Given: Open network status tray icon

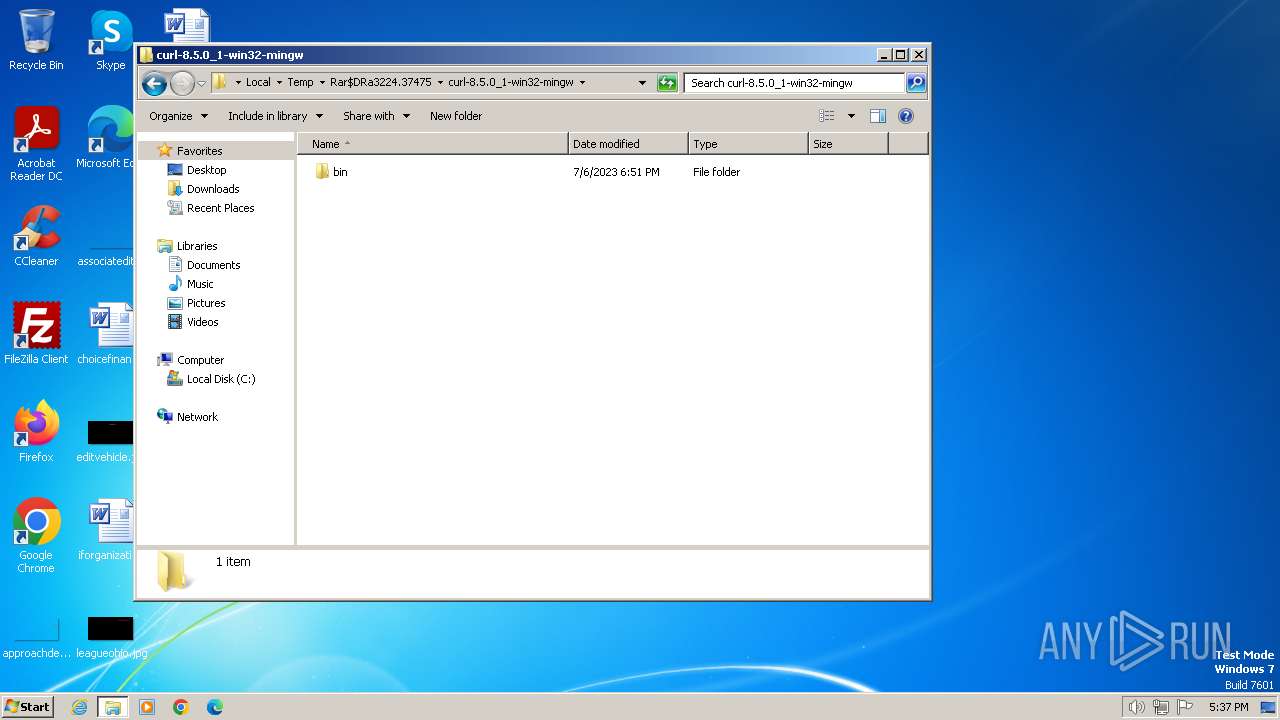Looking at the screenshot, I should click(x=1161, y=707).
